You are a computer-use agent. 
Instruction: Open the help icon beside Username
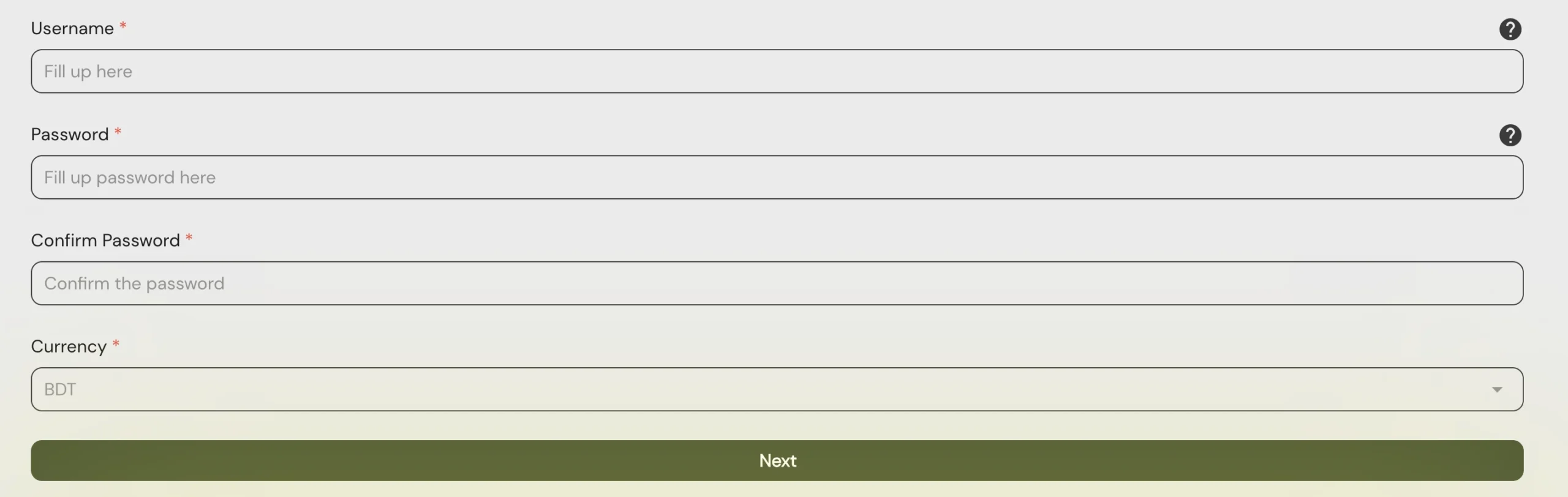[1510, 29]
